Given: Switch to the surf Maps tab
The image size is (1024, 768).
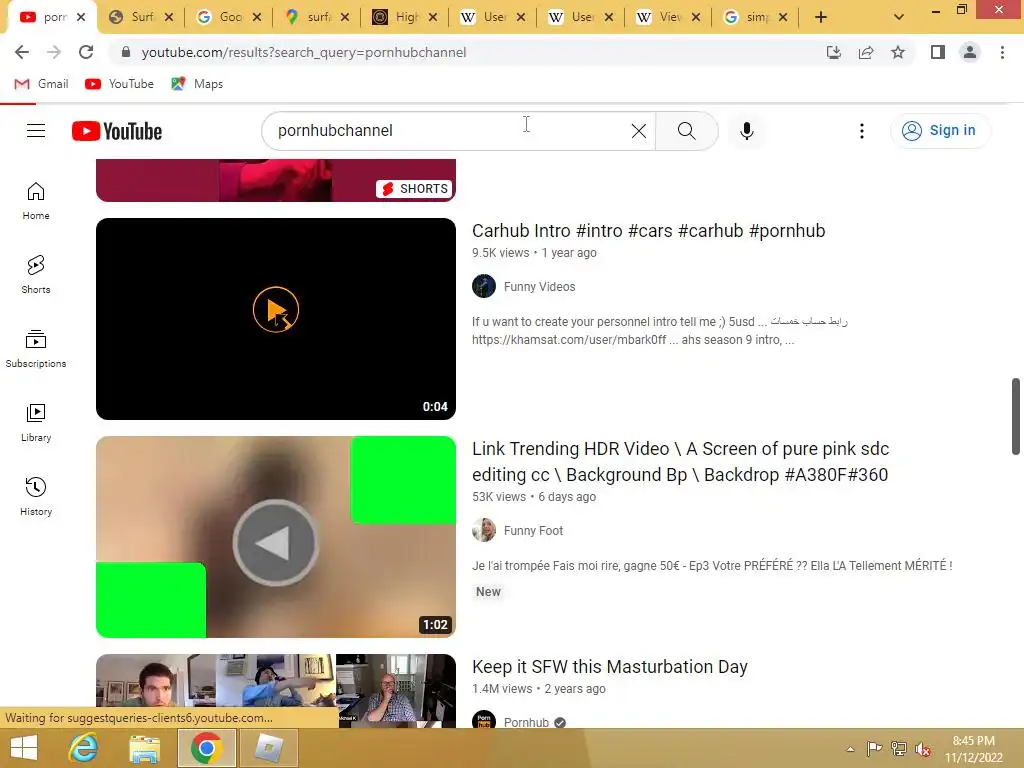Looking at the screenshot, I should pyautogui.click(x=319, y=17).
